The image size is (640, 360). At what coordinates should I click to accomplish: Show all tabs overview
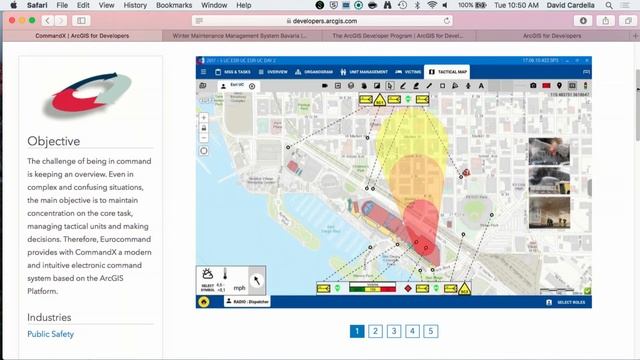[x=628, y=20]
